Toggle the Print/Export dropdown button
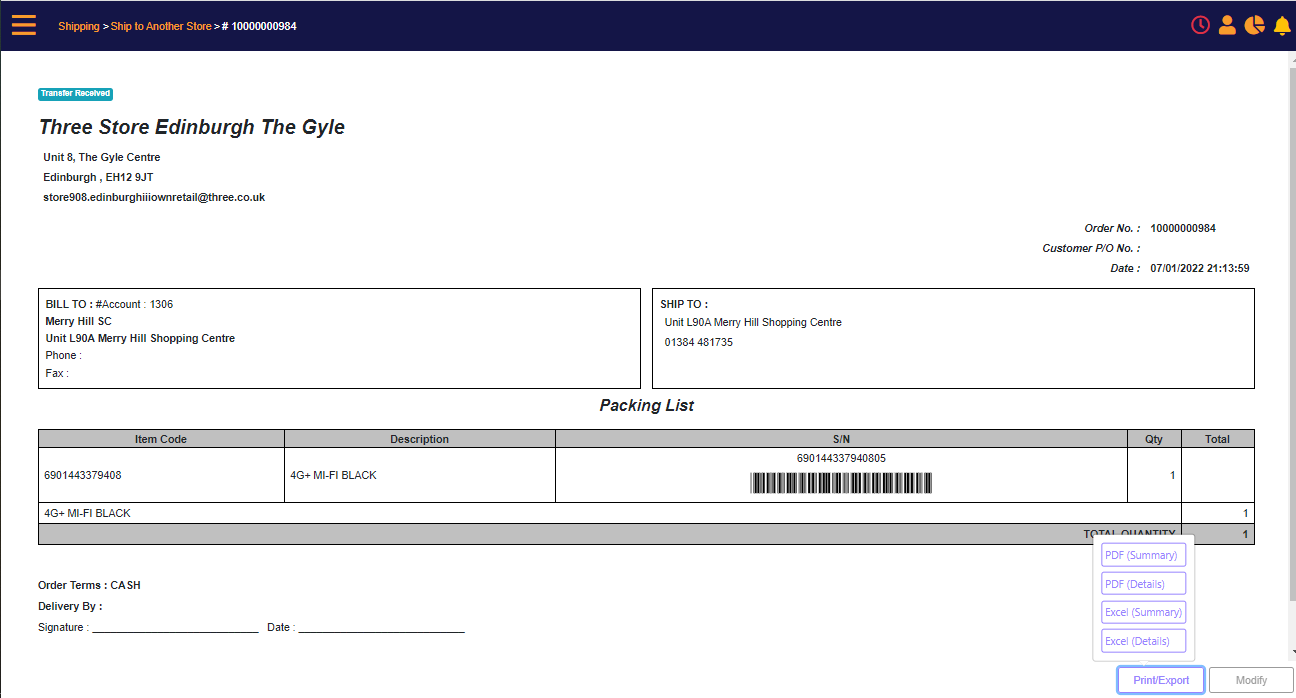 tap(1161, 680)
